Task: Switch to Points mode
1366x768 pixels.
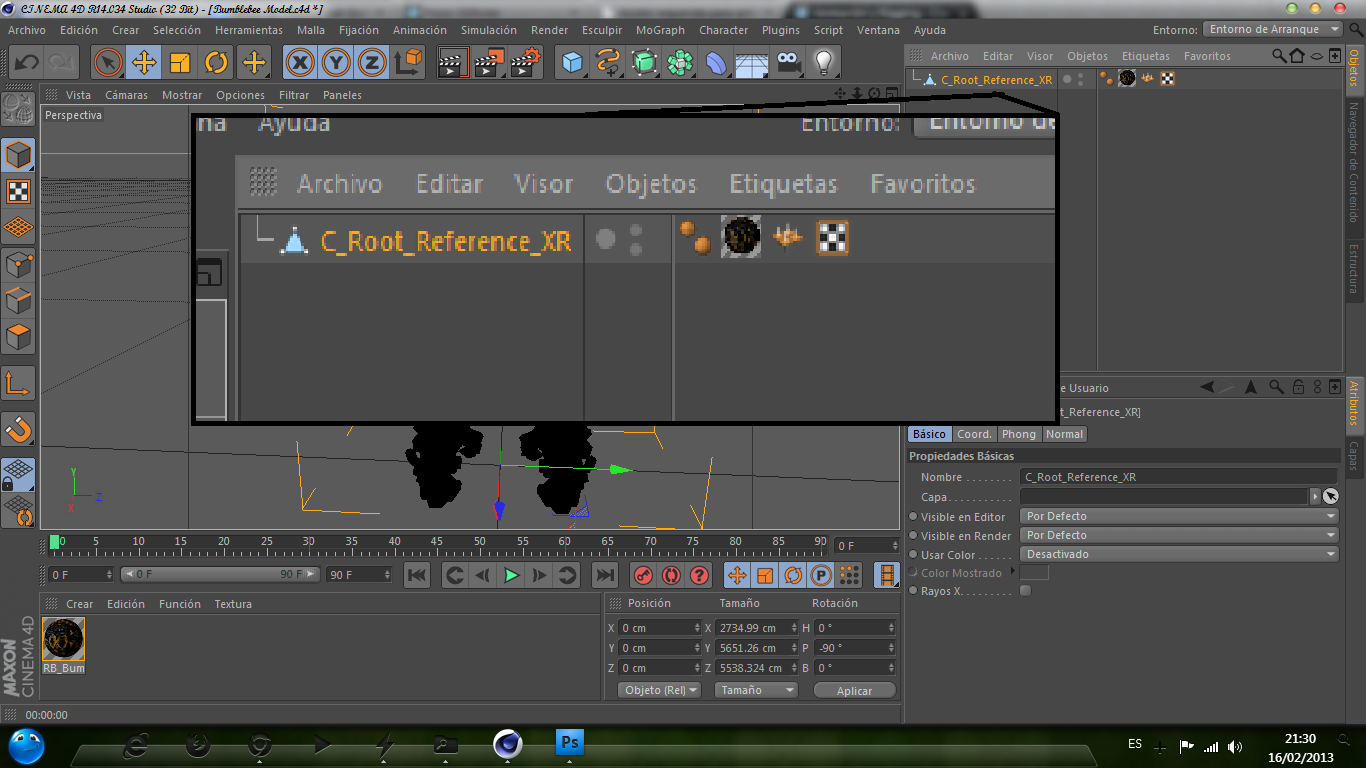Action: point(19,265)
